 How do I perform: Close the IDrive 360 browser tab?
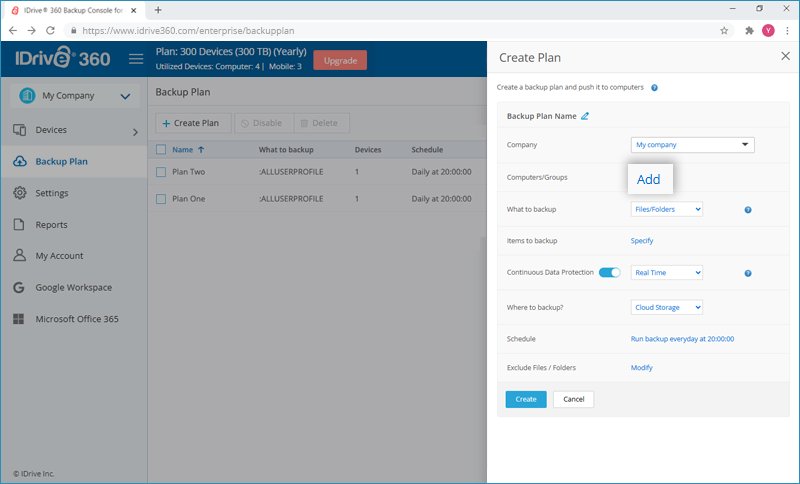tap(134, 10)
